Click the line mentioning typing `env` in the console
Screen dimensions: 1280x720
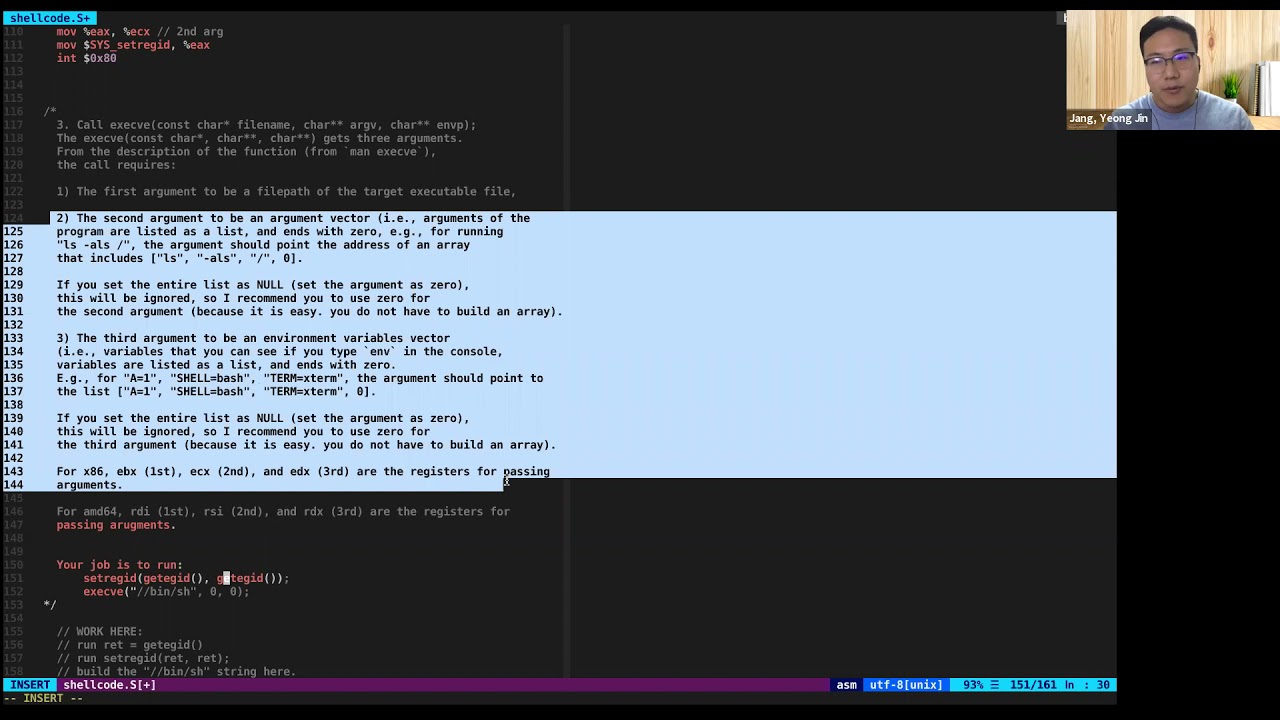[280, 351]
